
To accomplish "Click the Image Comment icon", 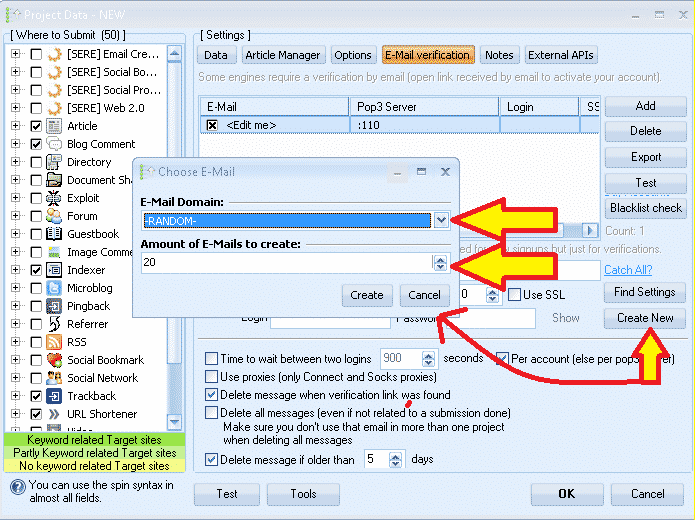I will [x=54, y=252].
